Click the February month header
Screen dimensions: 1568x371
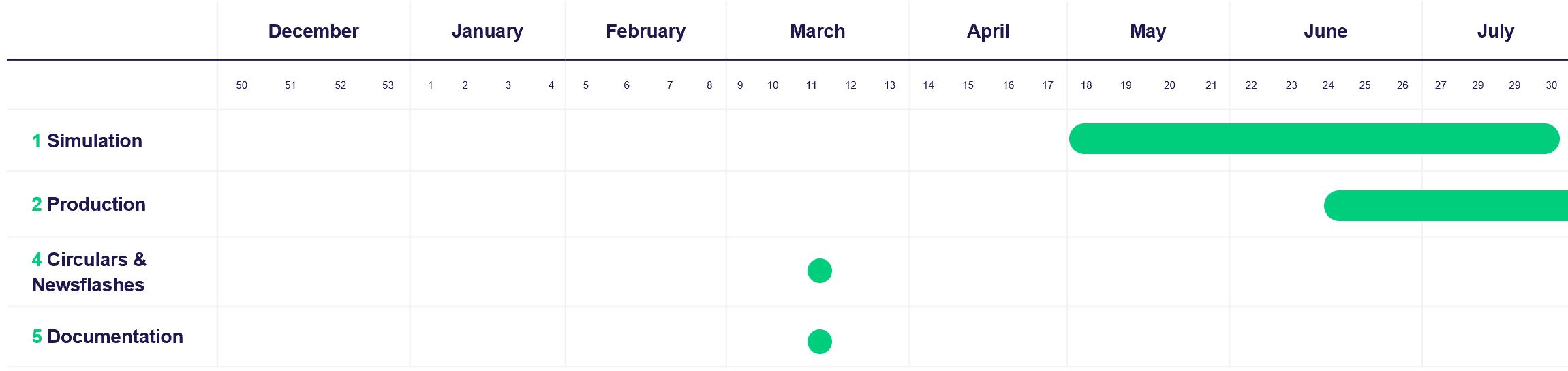(x=645, y=31)
